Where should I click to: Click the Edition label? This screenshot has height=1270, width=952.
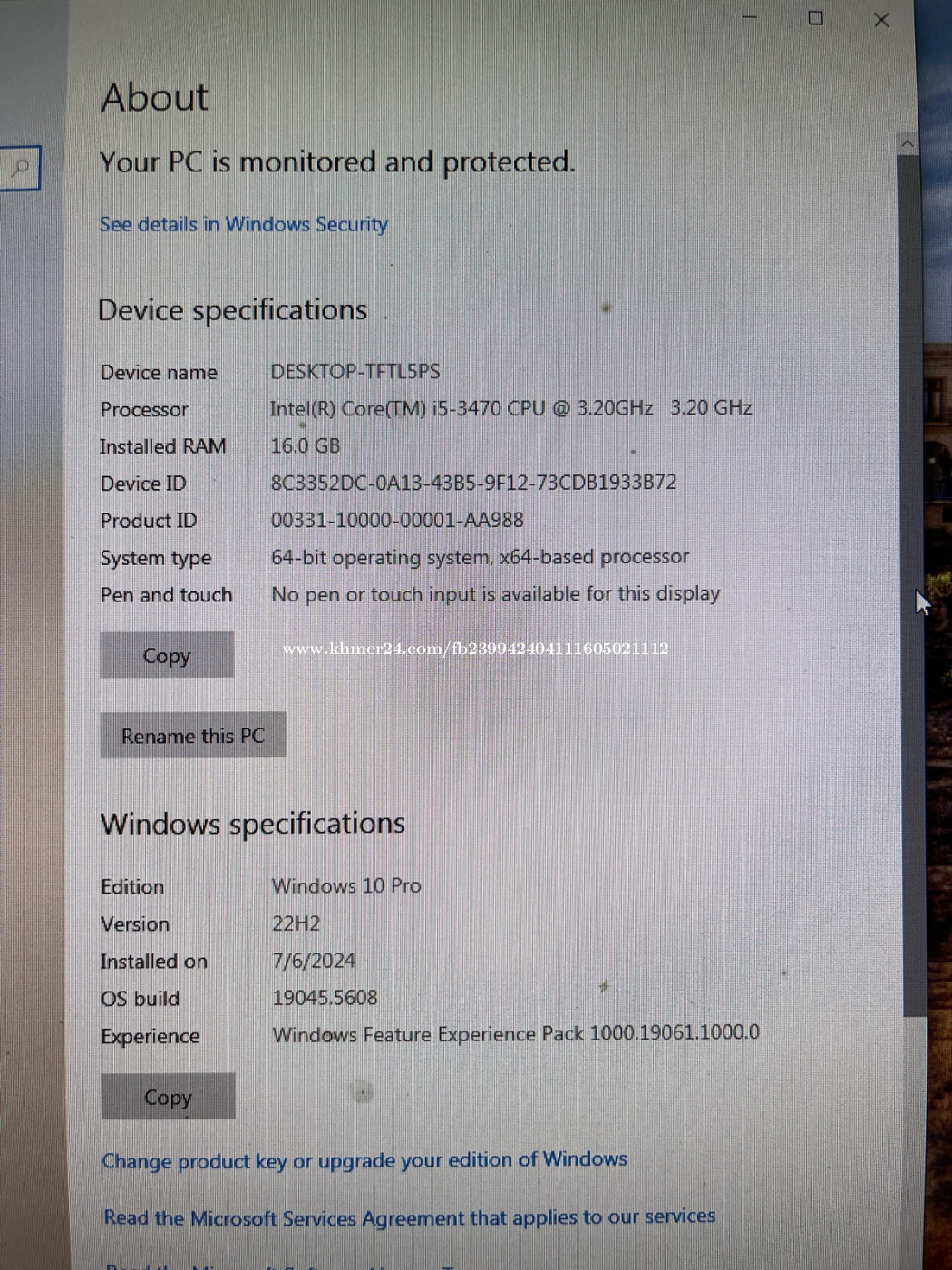pyautogui.click(x=132, y=887)
